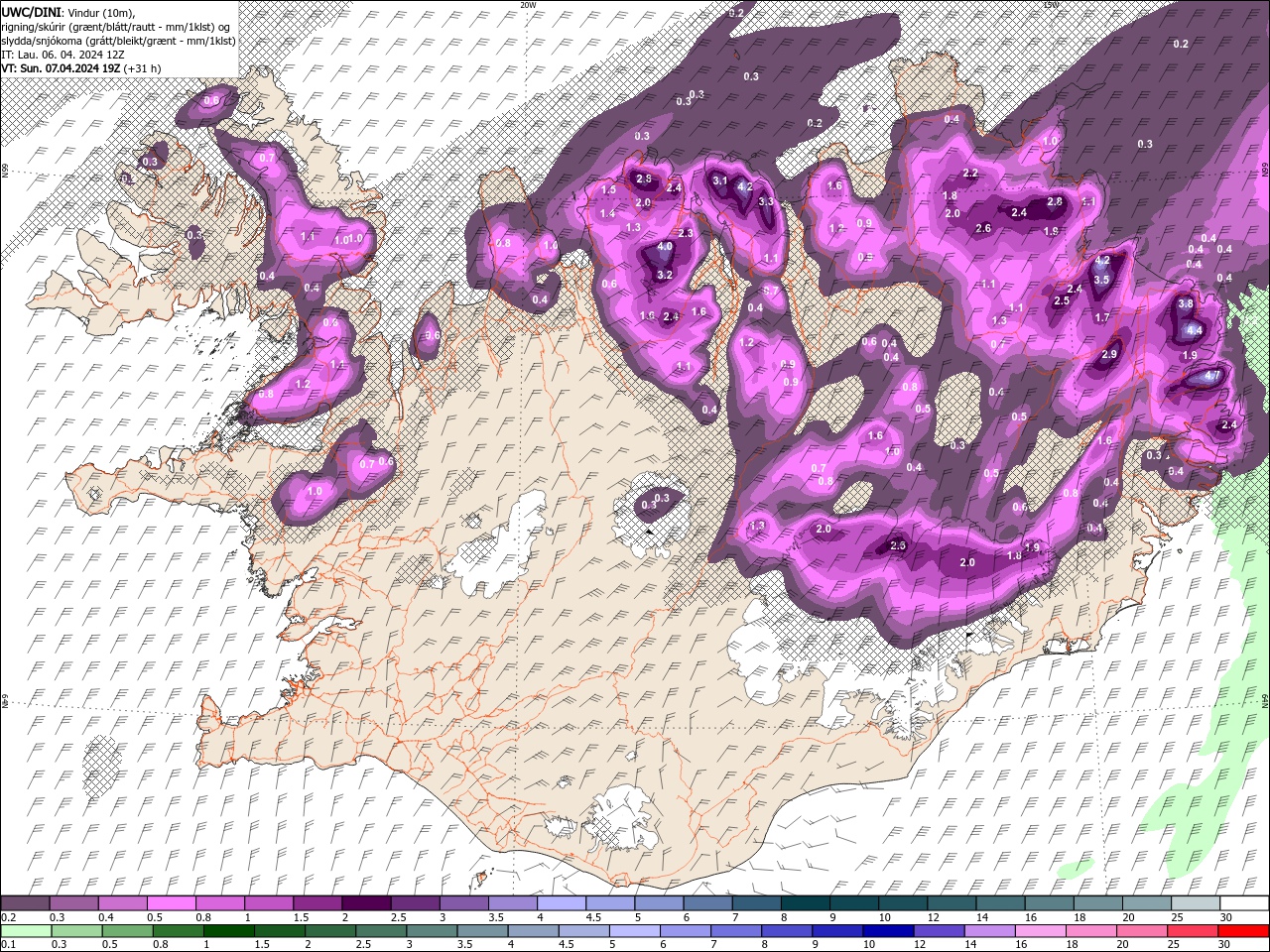Click the 3.1 precipitation value on the map
The width and height of the screenshot is (1270, 952).
[x=720, y=181]
